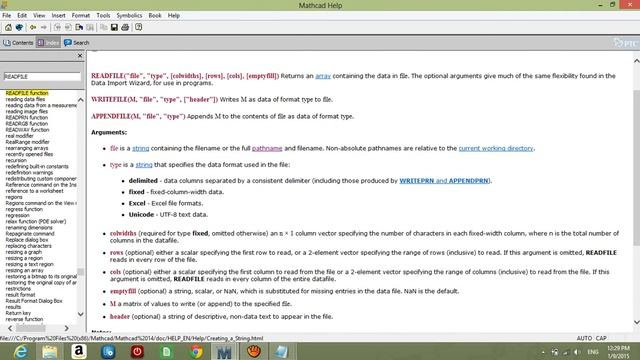Select 'relax function (PDE solver)' entry
Viewport: 640px width, 360px height.
click(36, 221)
